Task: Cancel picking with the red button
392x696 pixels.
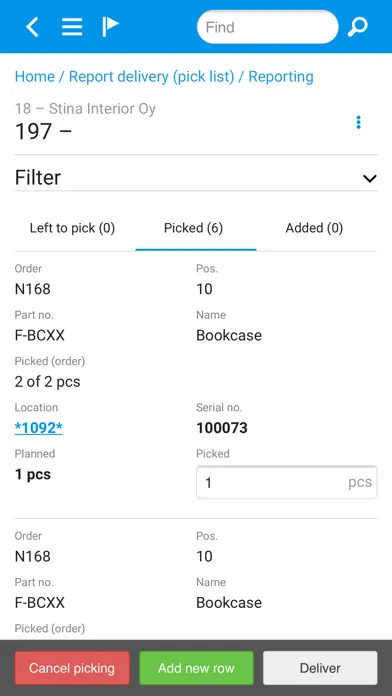Action: coord(72,668)
